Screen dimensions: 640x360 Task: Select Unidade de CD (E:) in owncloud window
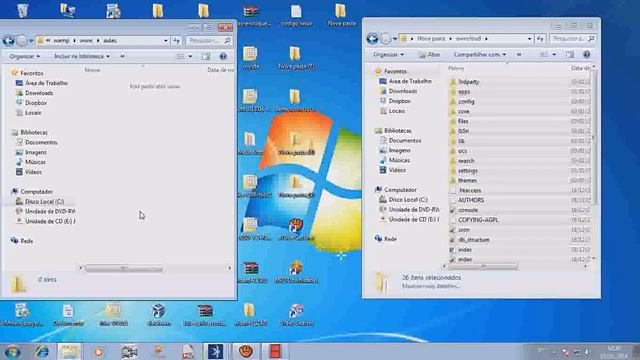(x=413, y=219)
